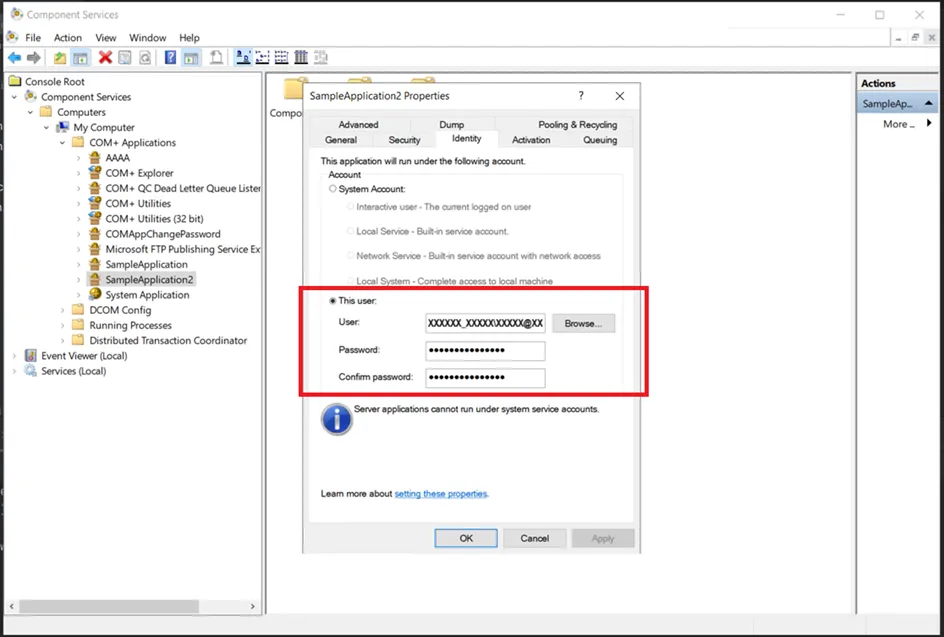This screenshot has width=944, height=637.
Task: Click the Component Services icon in tree
Action: pos(31,96)
